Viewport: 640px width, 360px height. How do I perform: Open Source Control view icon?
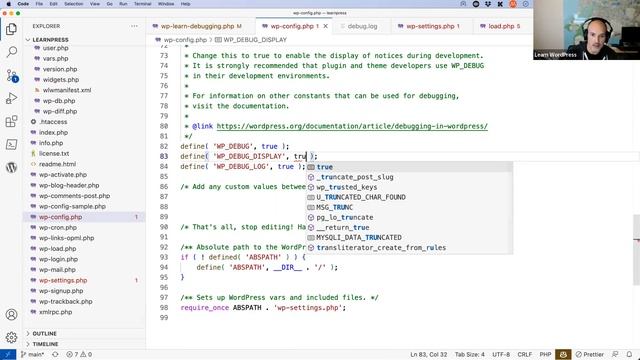pos(11,75)
